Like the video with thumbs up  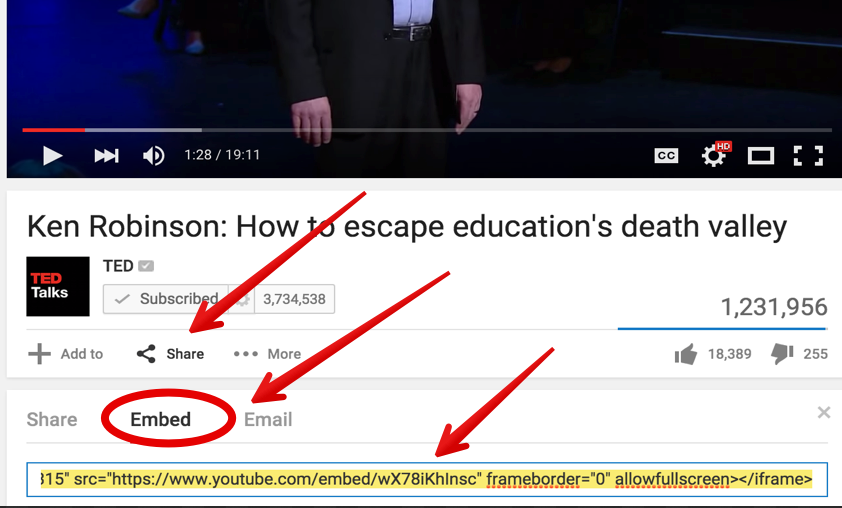click(x=686, y=354)
